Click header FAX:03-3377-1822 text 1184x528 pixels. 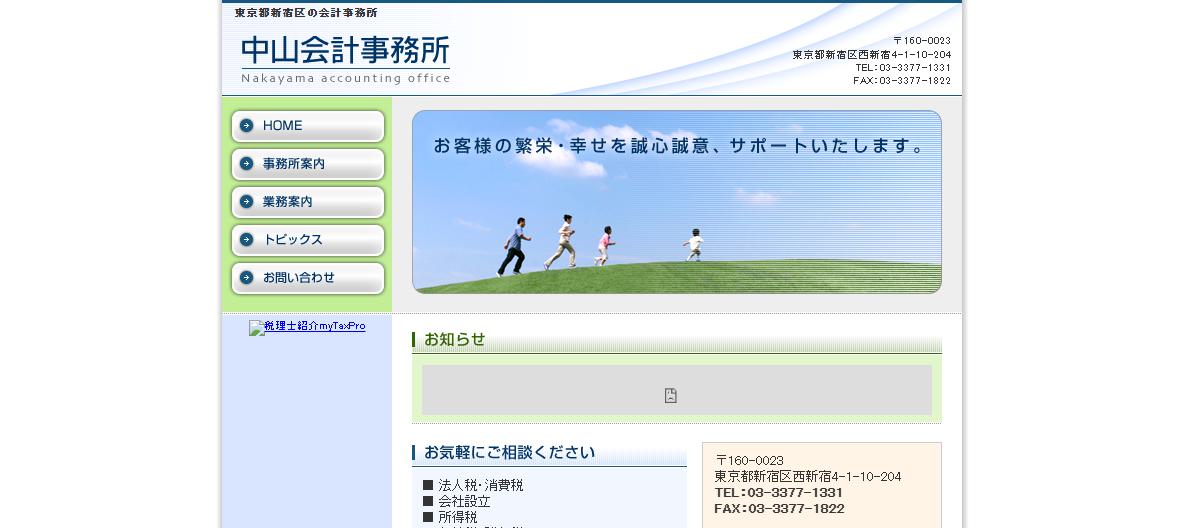click(902, 80)
